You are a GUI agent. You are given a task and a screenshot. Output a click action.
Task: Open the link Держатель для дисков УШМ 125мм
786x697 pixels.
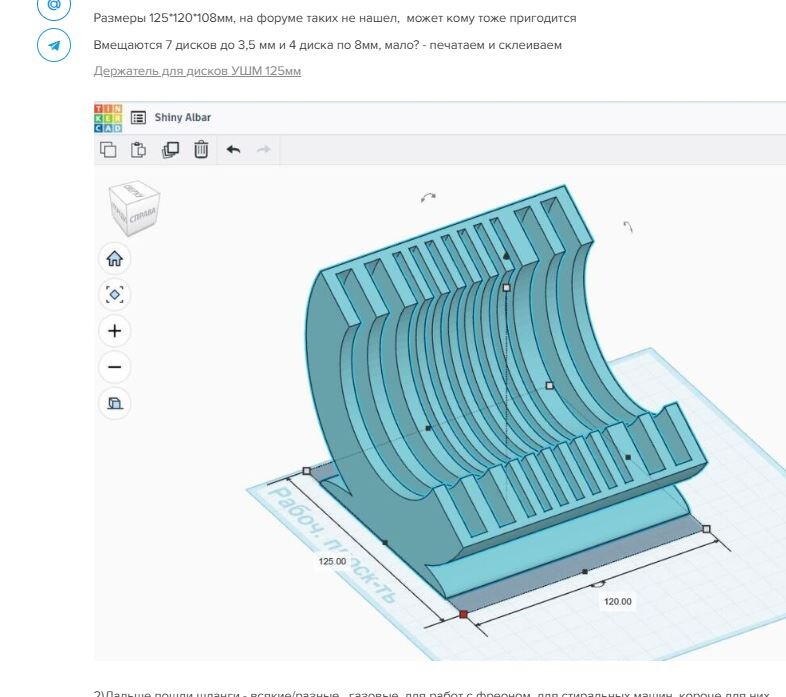[x=197, y=71]
